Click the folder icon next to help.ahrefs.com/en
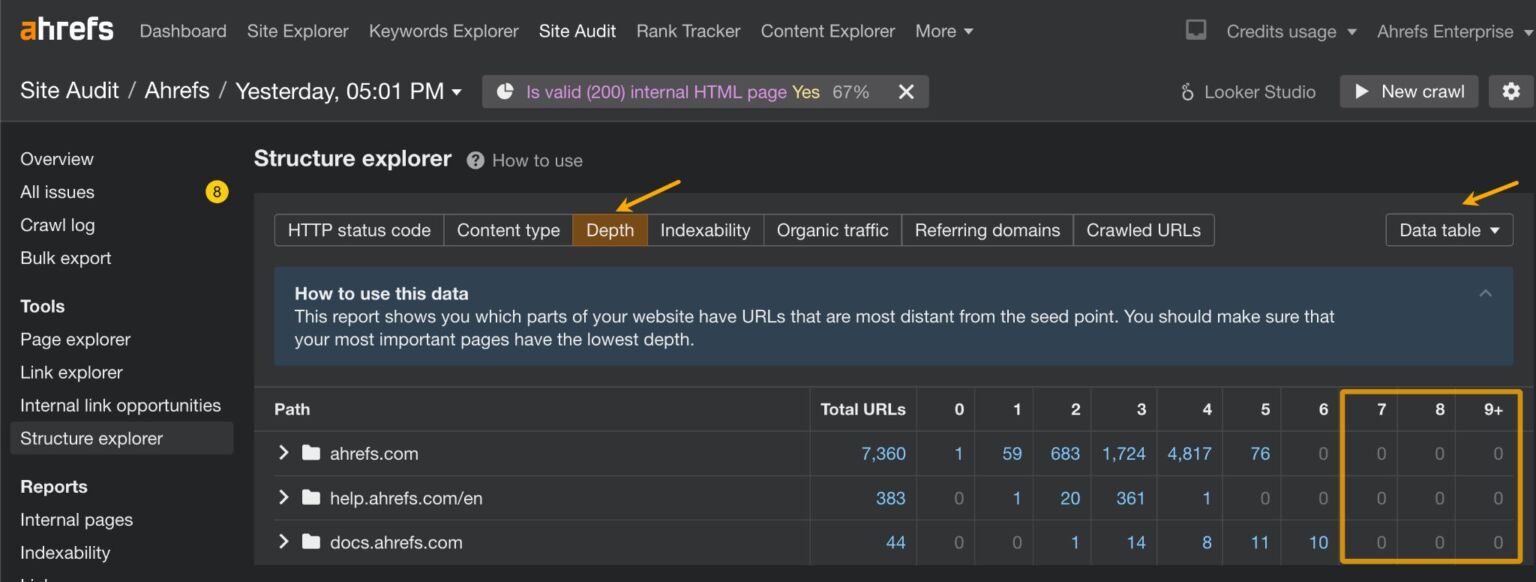 pos(311,497)
